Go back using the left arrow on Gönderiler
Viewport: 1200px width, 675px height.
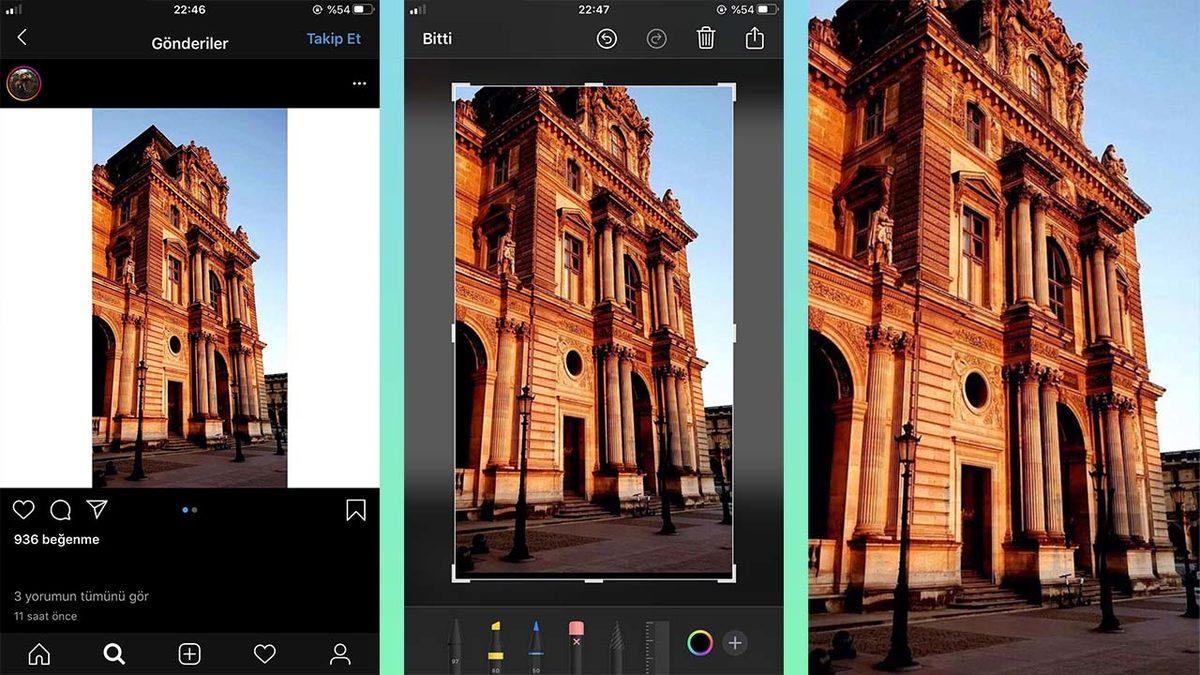(22, 37)
